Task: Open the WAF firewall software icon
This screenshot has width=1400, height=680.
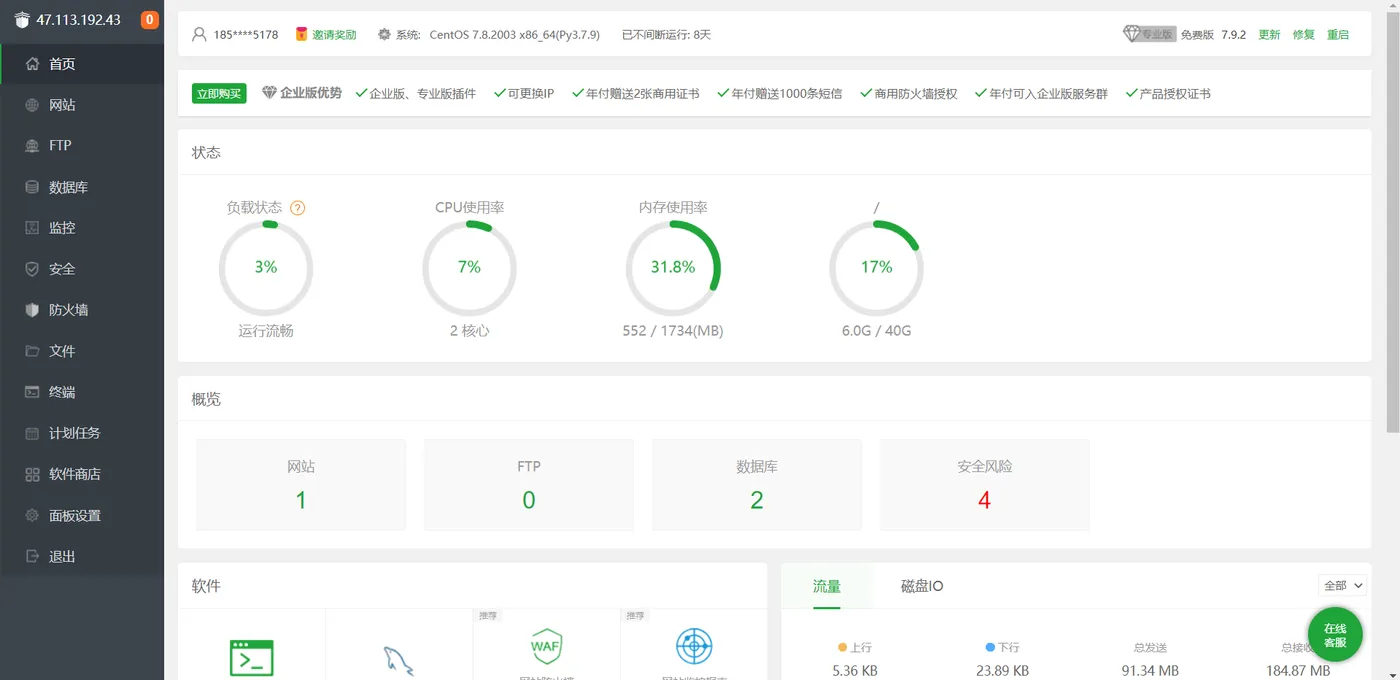Action: (x=546, y=646)
